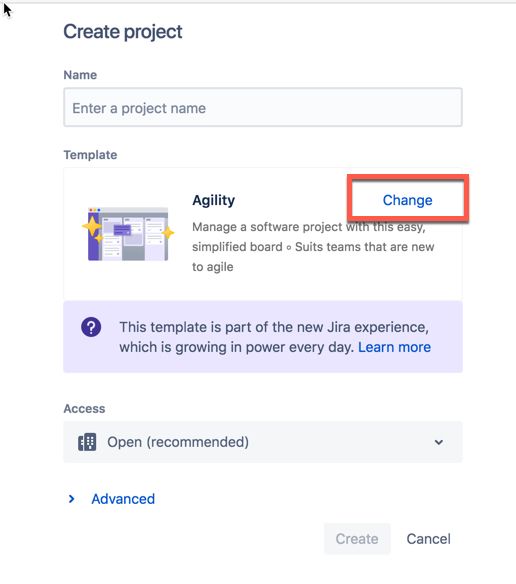Click the large yellow sparkle on template illustration
This screenshot has width=516, height=584.
(x=92, y=226)
